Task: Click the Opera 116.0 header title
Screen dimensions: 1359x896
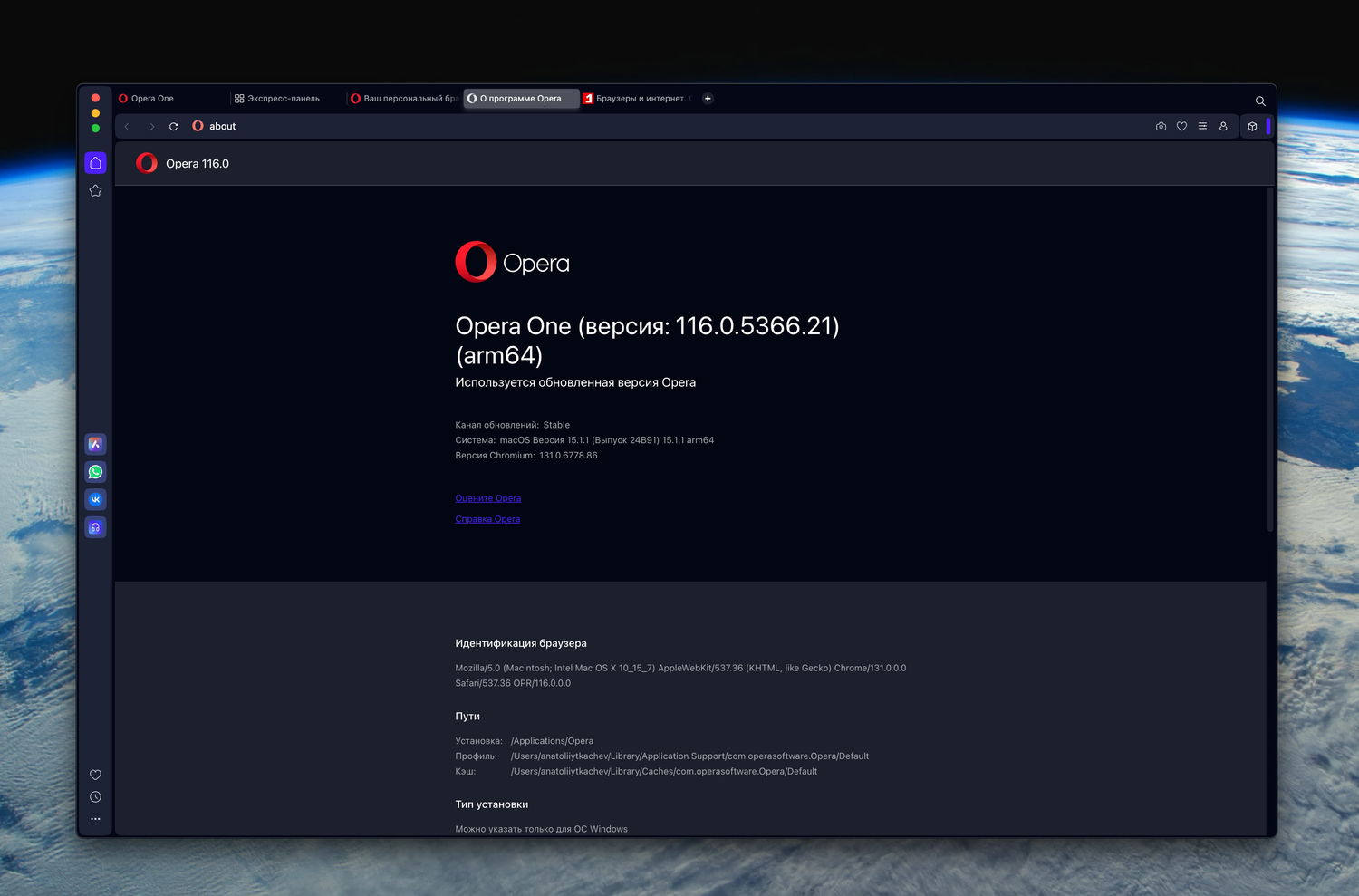Action: [198, 164]
